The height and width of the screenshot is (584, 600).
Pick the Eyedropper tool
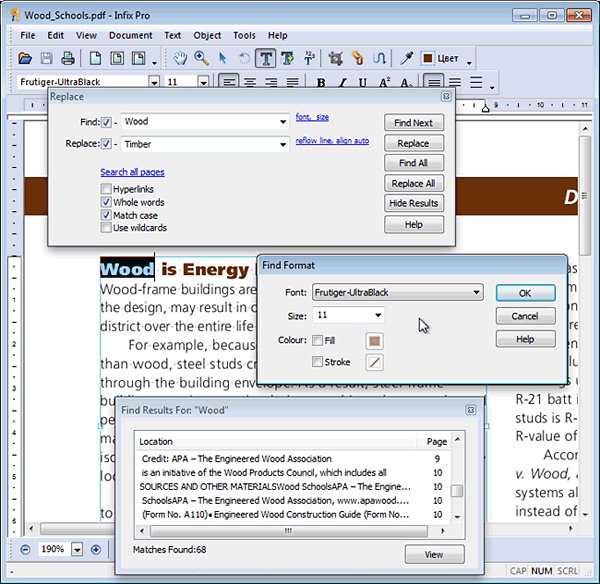tap(407, 59)
